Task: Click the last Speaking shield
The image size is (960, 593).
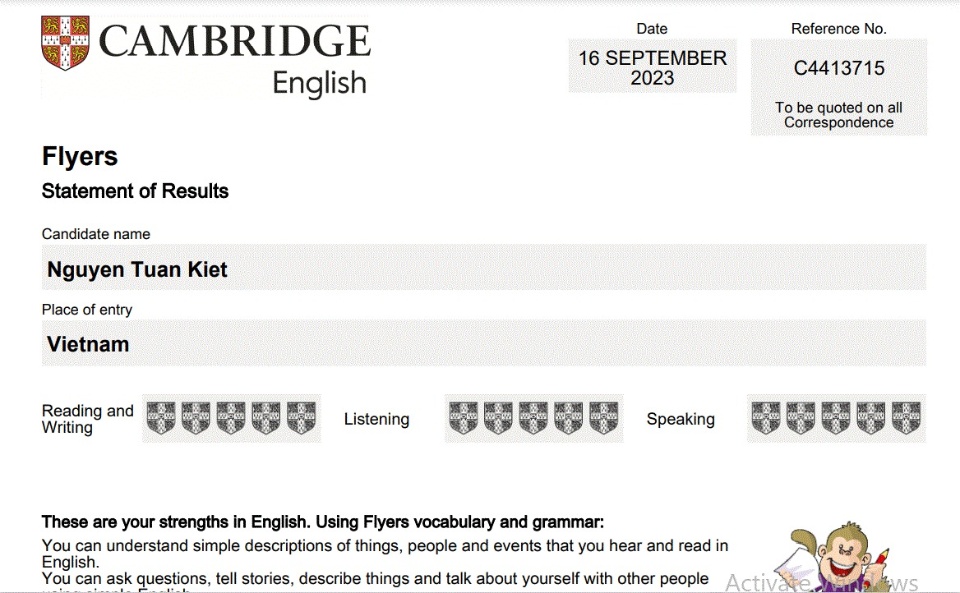Action: coord(906,418)
